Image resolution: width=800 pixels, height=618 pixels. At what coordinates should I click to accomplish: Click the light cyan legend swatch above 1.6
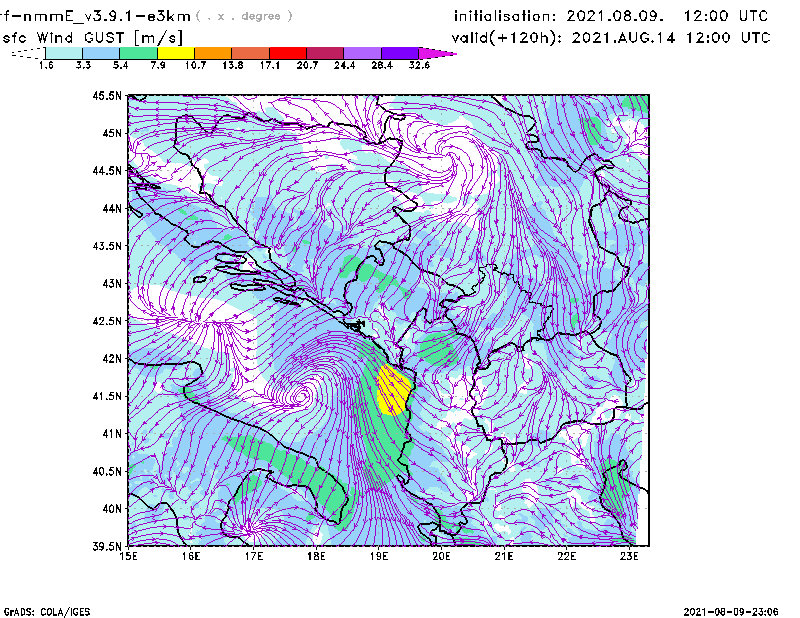[x=64, y=53]
